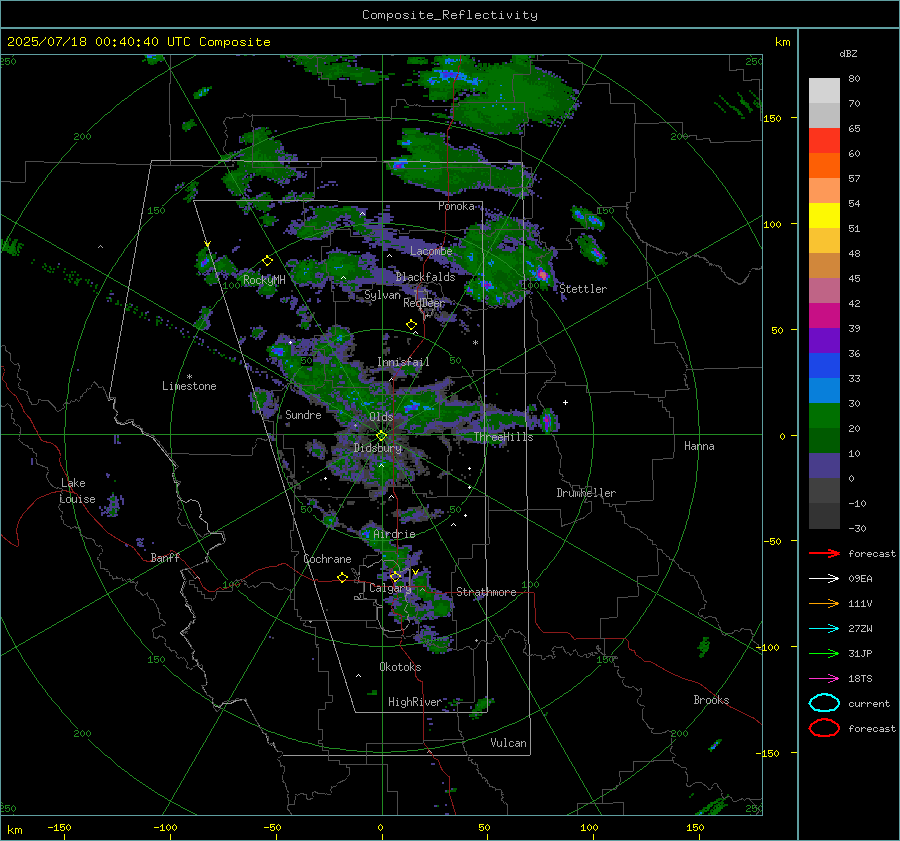Click the yellow radar-center diamond near Didsbury
The width and height of the screenshot is (900, 841).
click(x=381, y=436)
